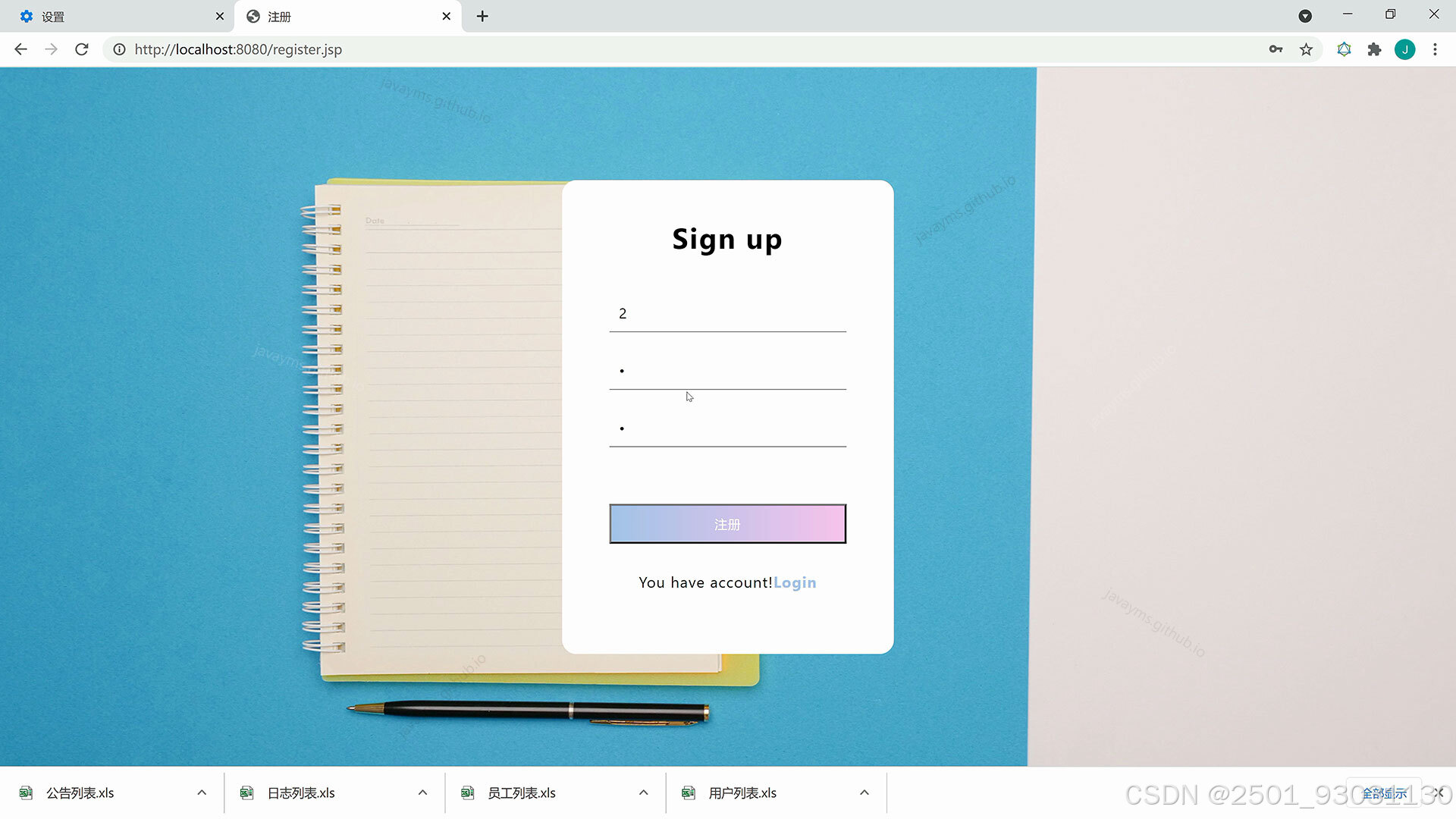Open the profile avatar J

[x=1404, y=49]
